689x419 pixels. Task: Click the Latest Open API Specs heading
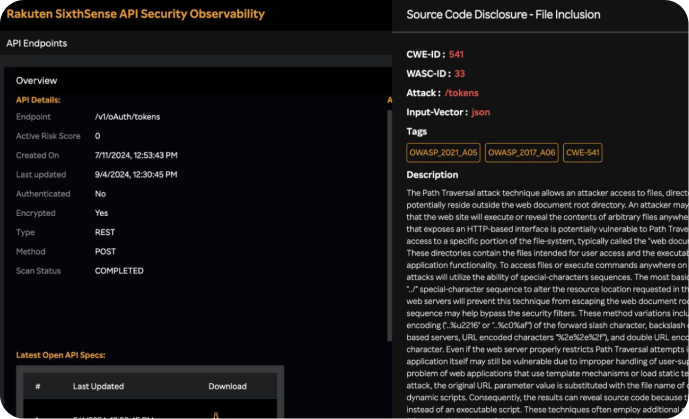(x=61, y=355)
